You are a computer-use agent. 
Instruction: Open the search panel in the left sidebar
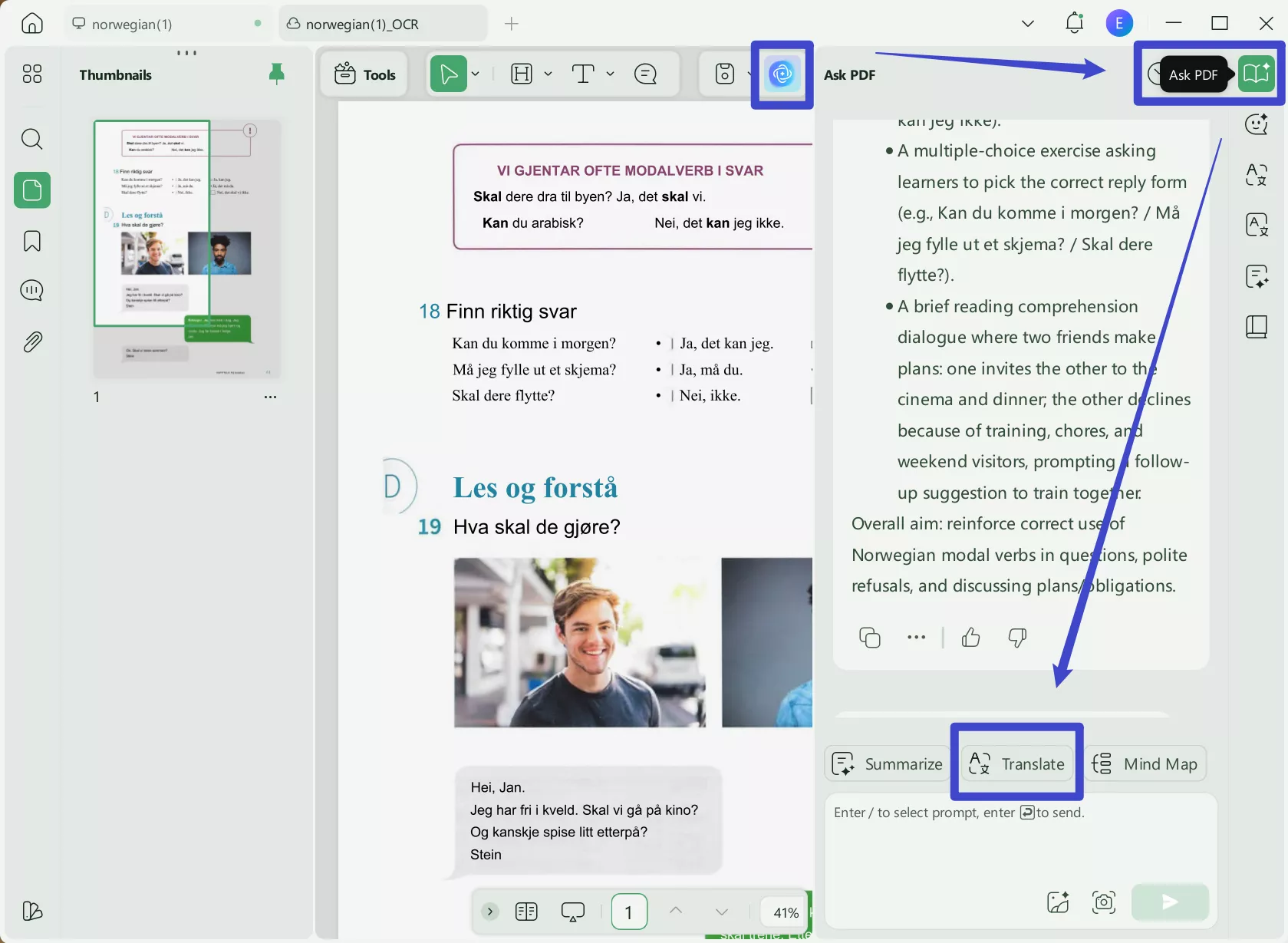pos(31,139)
